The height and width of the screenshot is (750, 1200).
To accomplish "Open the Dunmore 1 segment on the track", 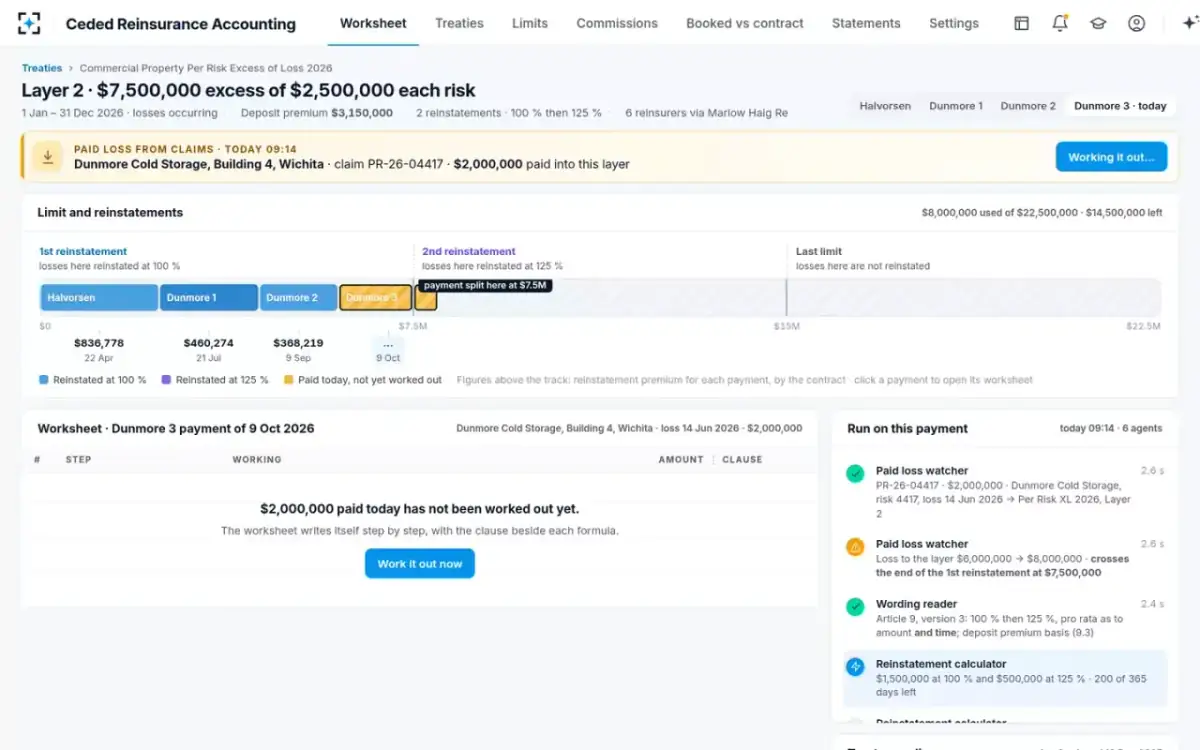I will [x=209, y=298].
